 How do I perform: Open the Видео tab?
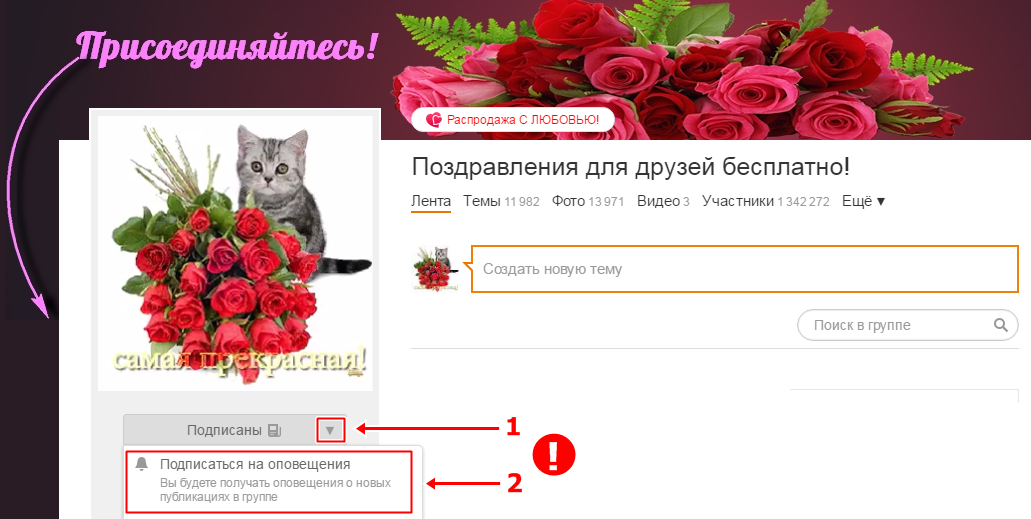663,201
